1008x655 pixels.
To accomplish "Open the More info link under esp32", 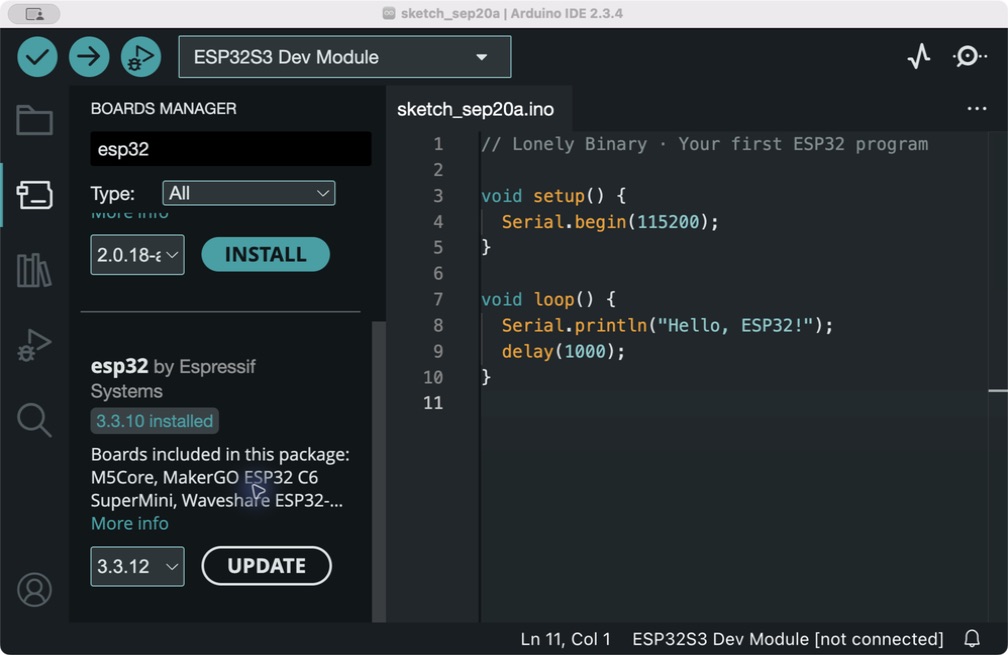I will [x=130, y=523].
